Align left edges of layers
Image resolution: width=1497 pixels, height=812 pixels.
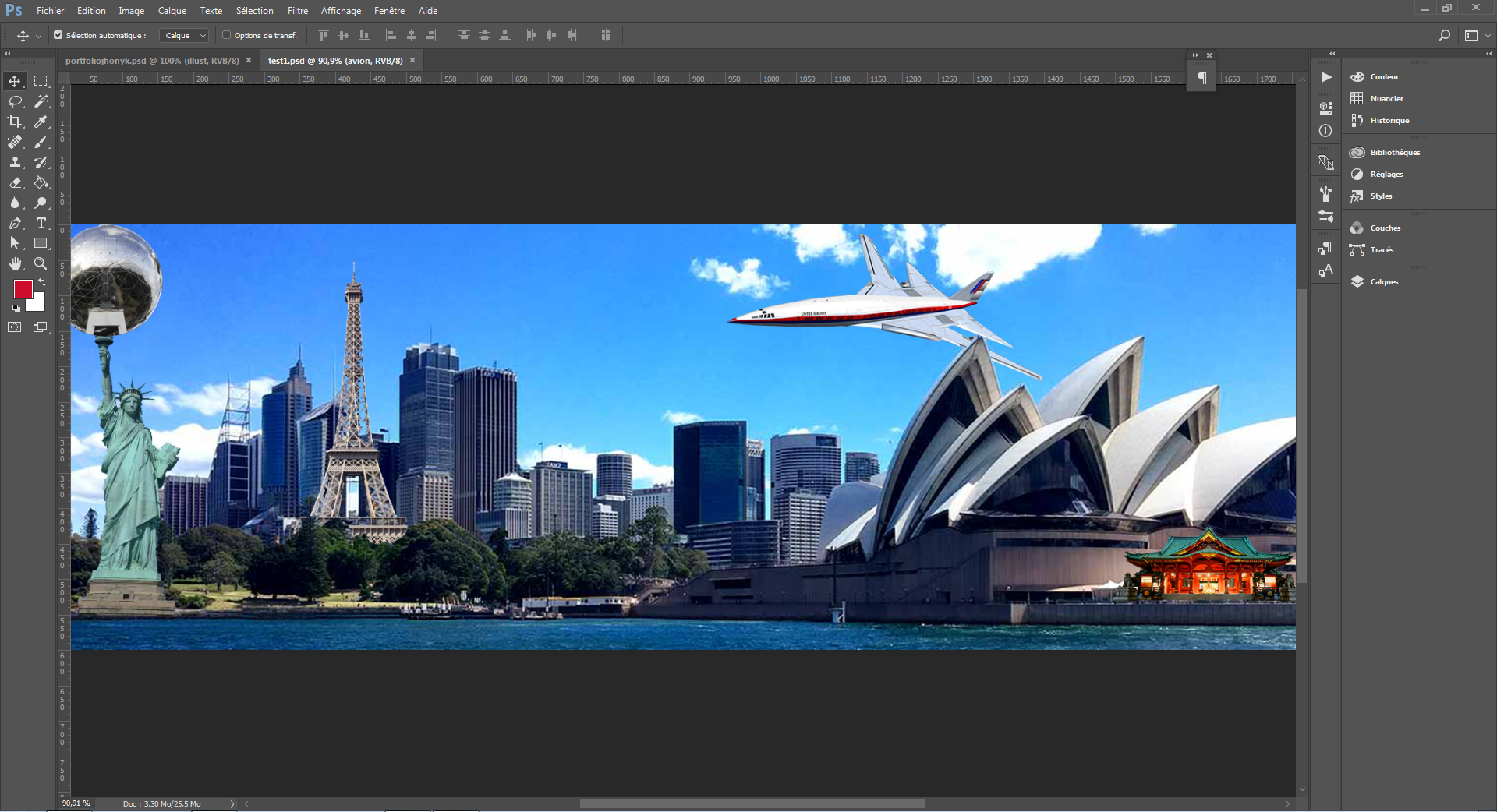(x=391, y=35)
